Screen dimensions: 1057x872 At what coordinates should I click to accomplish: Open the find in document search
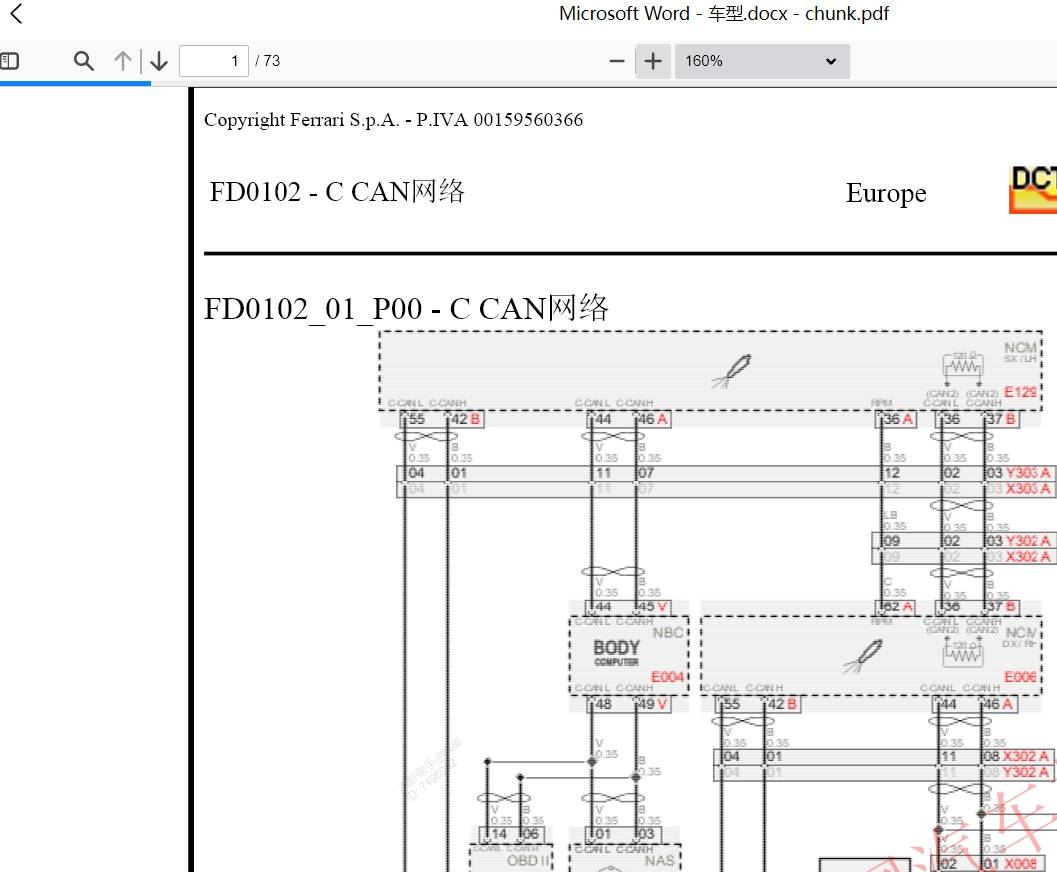coord(84,61)
